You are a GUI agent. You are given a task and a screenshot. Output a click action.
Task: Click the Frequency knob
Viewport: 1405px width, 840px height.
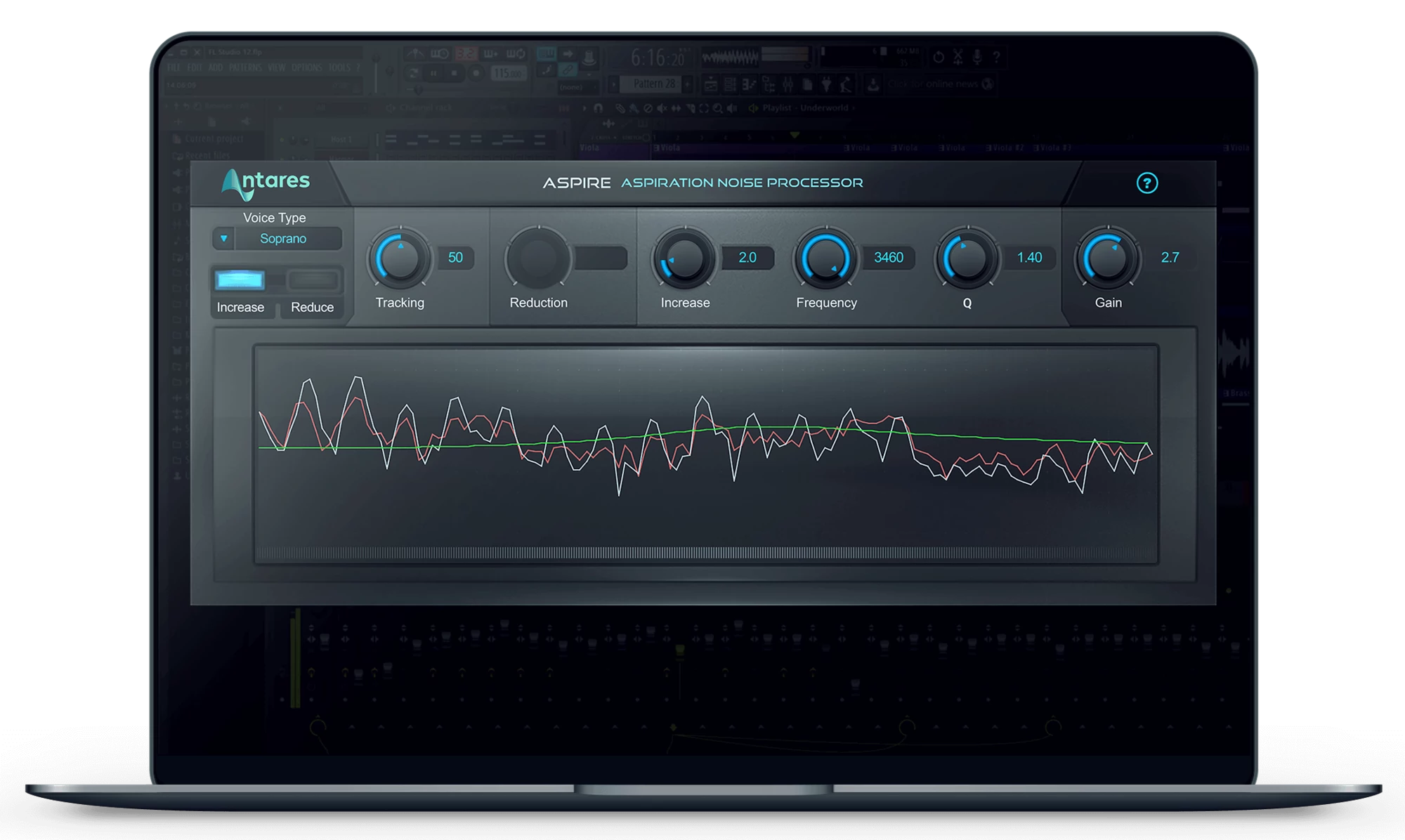pyautogui.click(x=826, y=258)
